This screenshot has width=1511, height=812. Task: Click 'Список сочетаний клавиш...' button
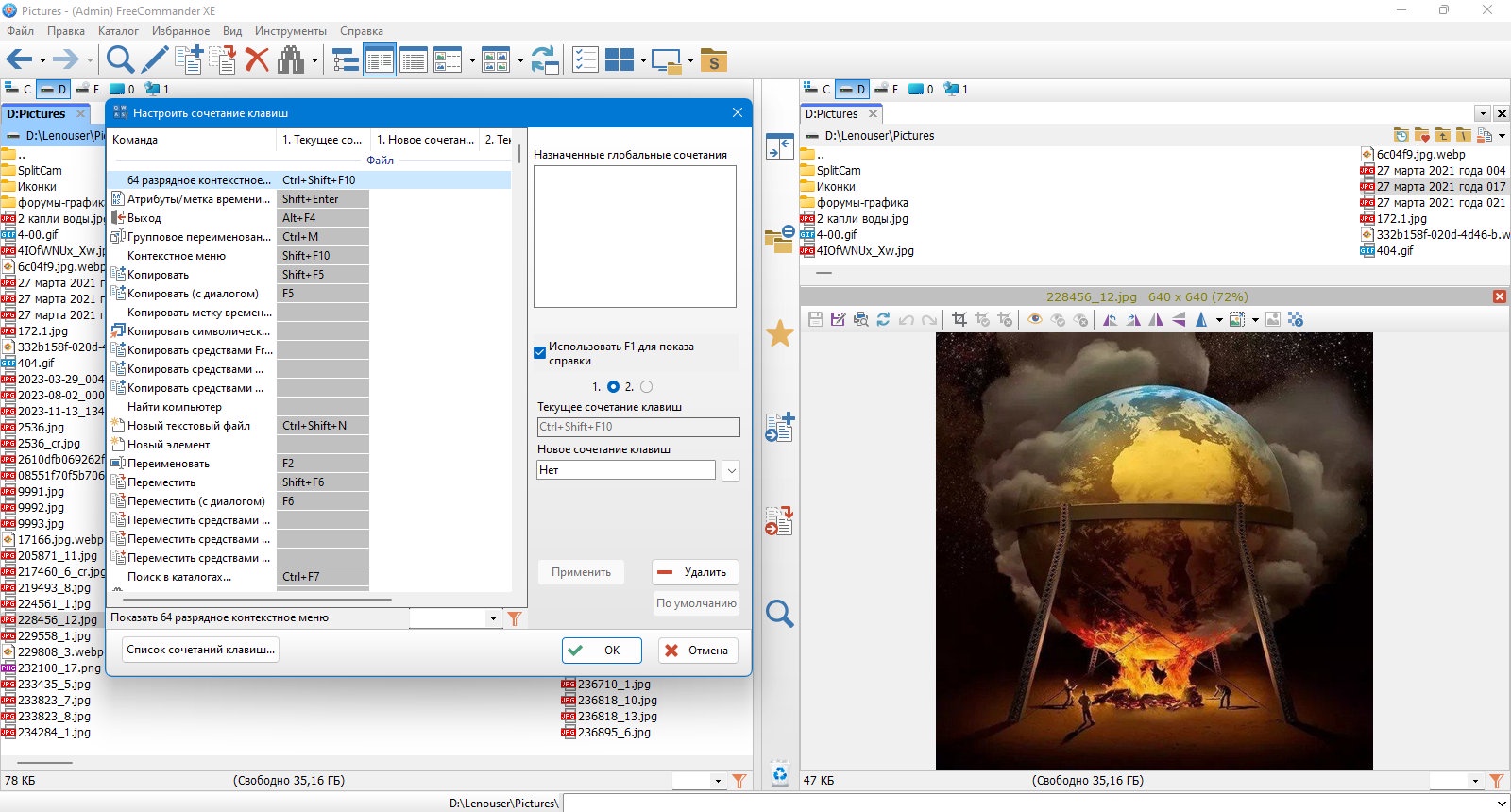pyautogui.click(x=201, y=650)
